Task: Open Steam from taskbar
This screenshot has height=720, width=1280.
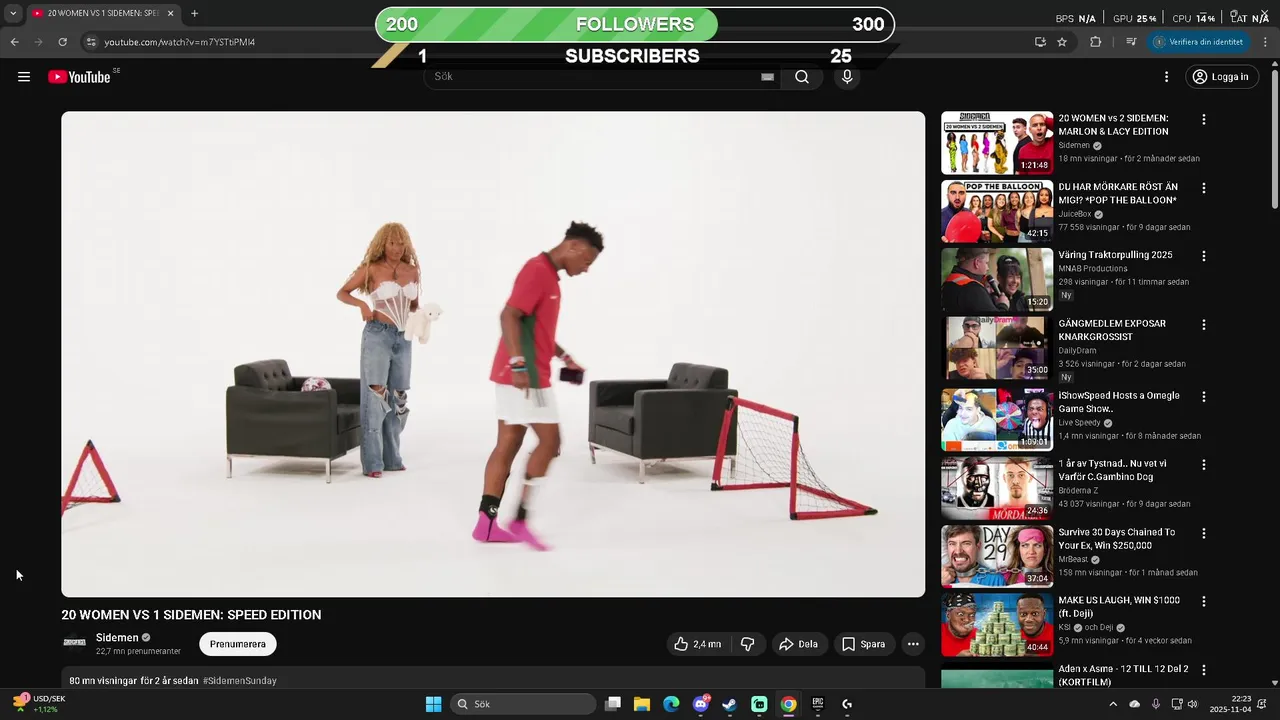Action: tap(730, 704)
